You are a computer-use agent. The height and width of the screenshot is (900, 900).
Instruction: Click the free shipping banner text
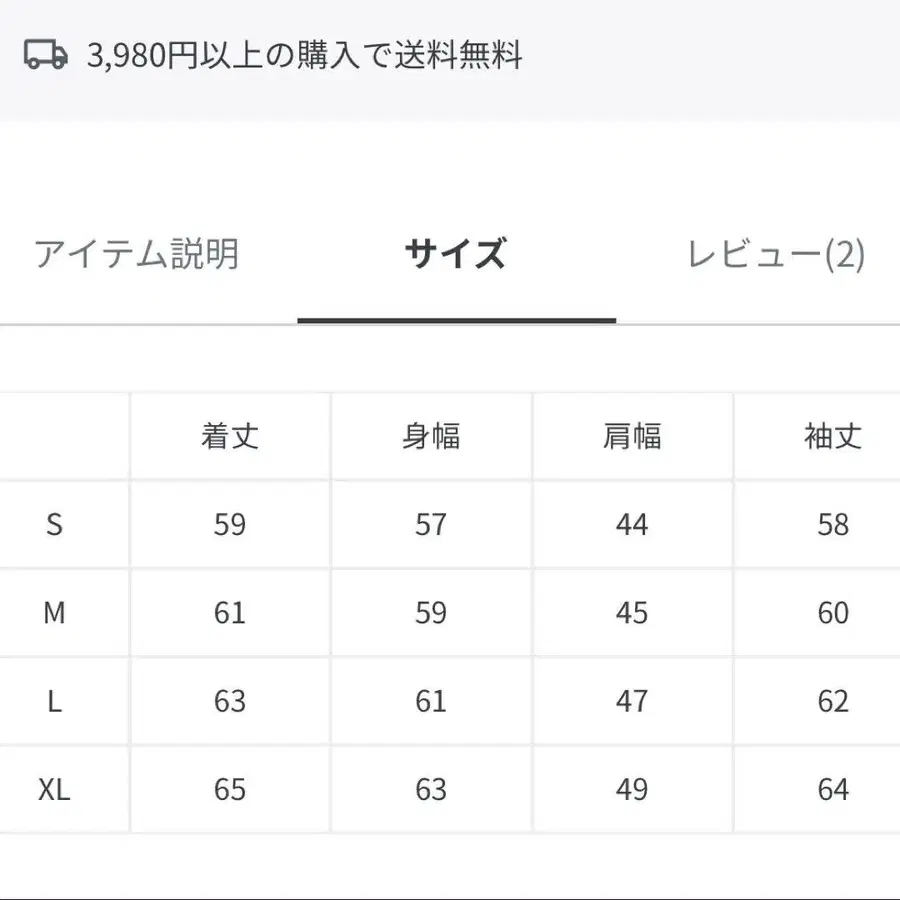coord(305,57)
